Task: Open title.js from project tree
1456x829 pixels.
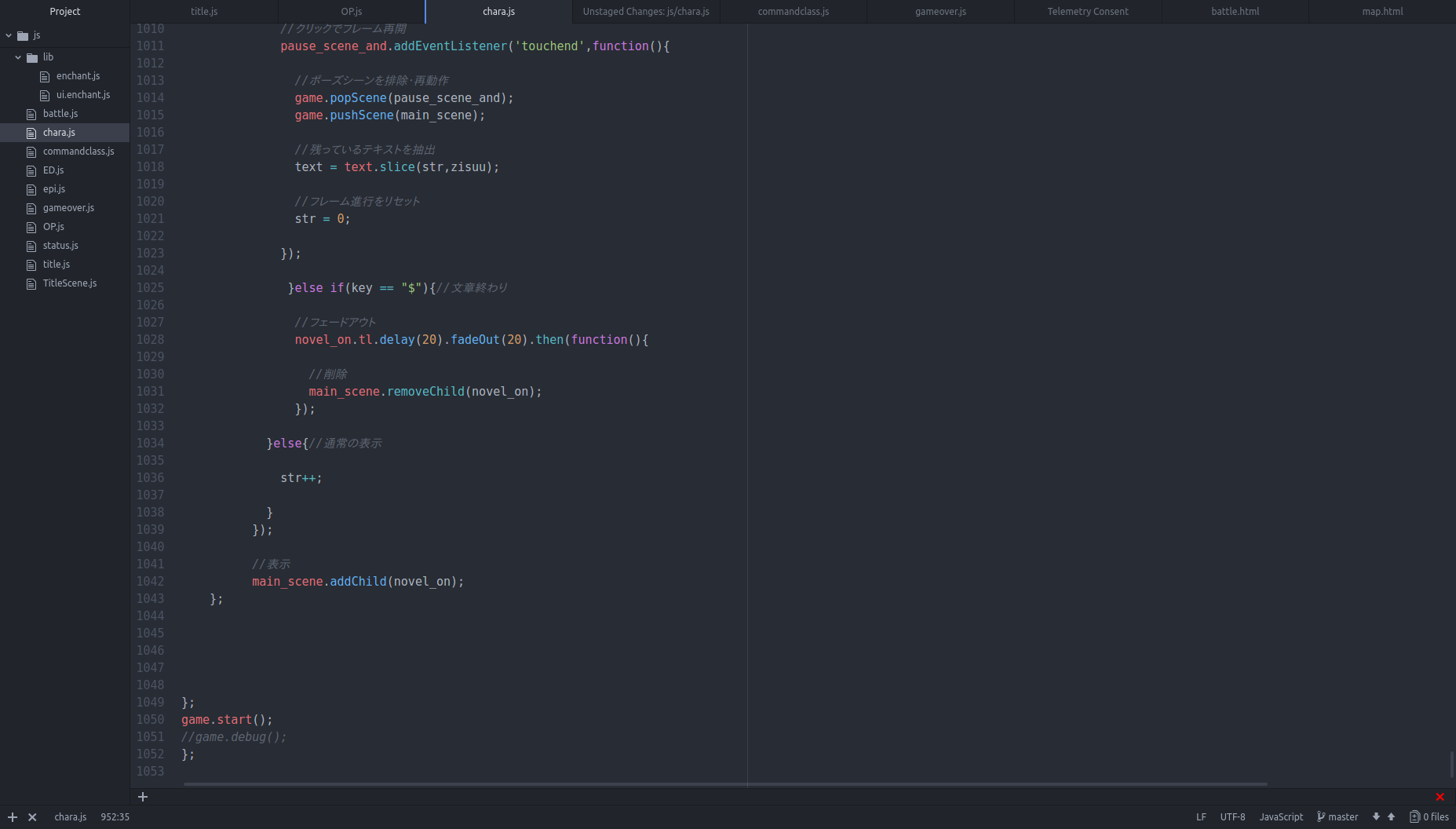Action: [57, 265]
